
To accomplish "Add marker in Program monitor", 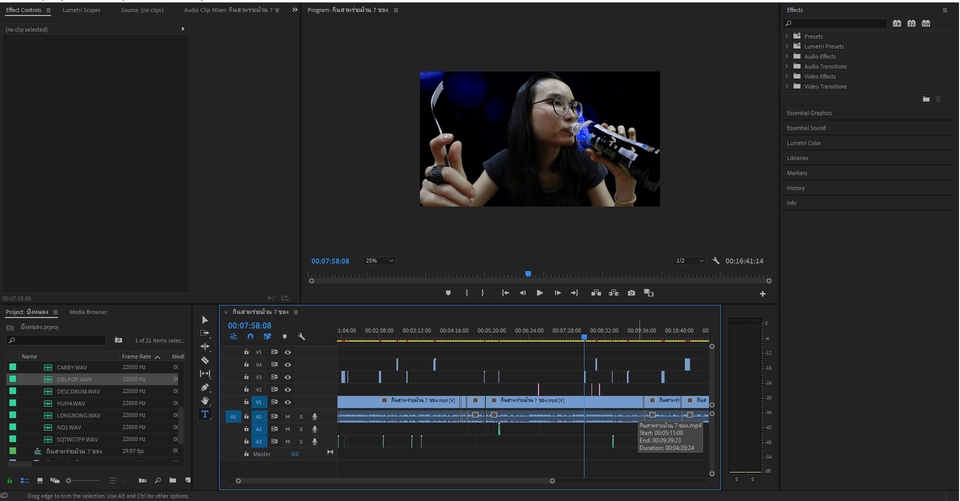I will tap(448, 293).
